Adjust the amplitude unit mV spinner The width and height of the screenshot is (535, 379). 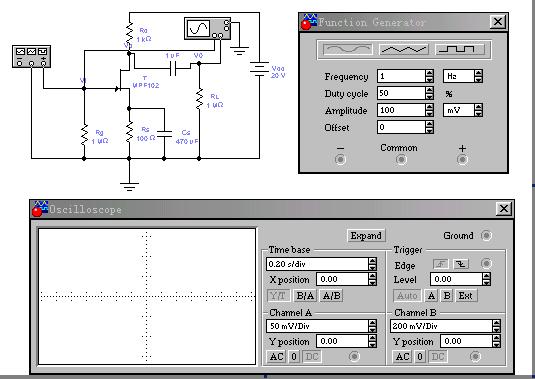pyautogui.click(x=478, y=110)
